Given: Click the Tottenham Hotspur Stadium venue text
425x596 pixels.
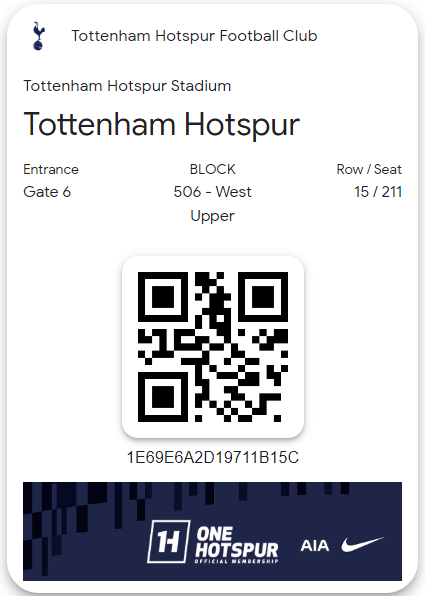Looking at the screenshot, I should coord(127,86).
